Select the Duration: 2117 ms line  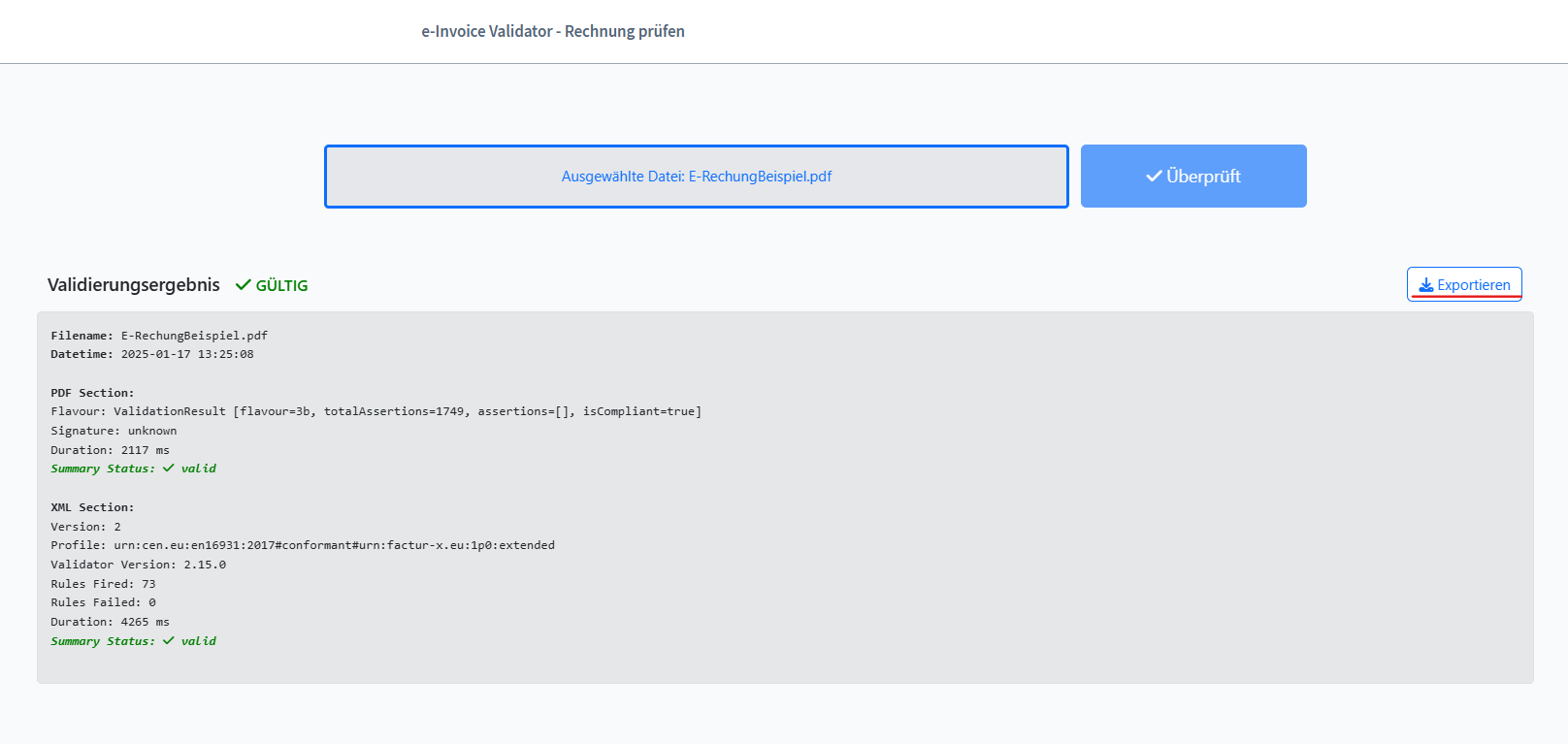(111, 450)
